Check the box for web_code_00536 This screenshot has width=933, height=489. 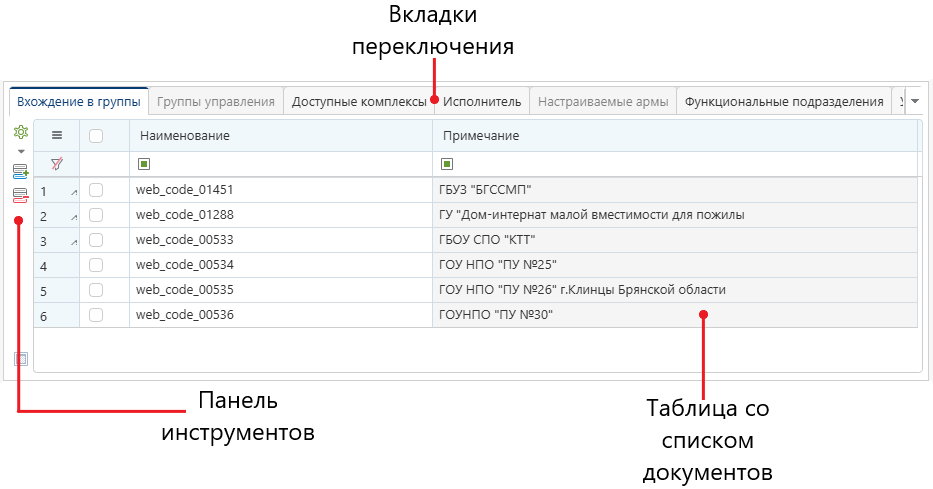tap(96, 315)
